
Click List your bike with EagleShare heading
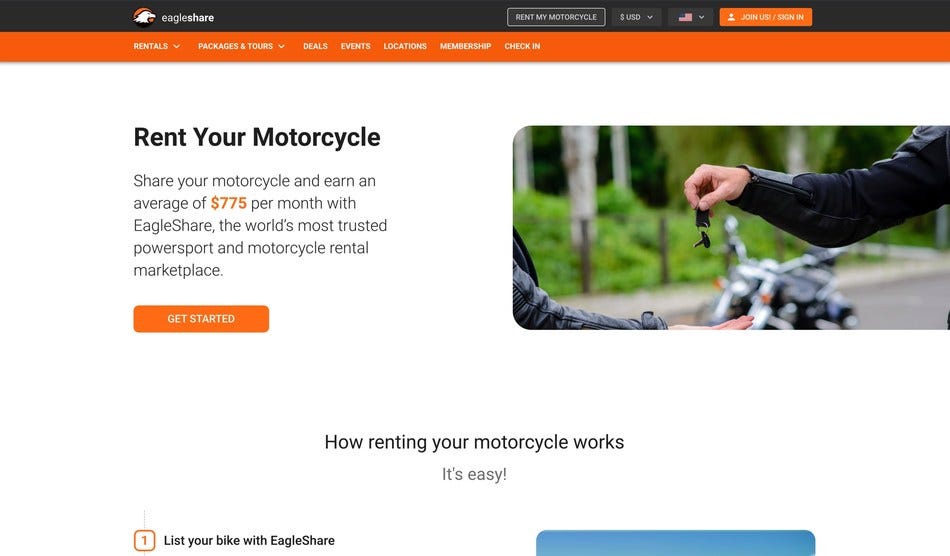pos(249,540)
